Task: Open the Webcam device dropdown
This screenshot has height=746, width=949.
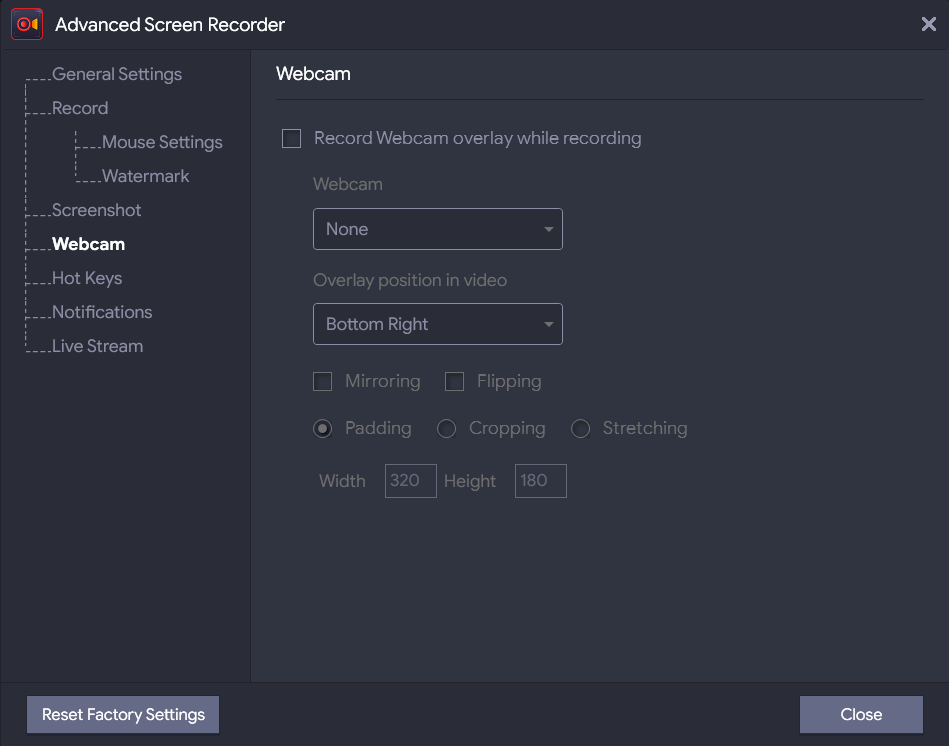Action: tap(437, 229)
